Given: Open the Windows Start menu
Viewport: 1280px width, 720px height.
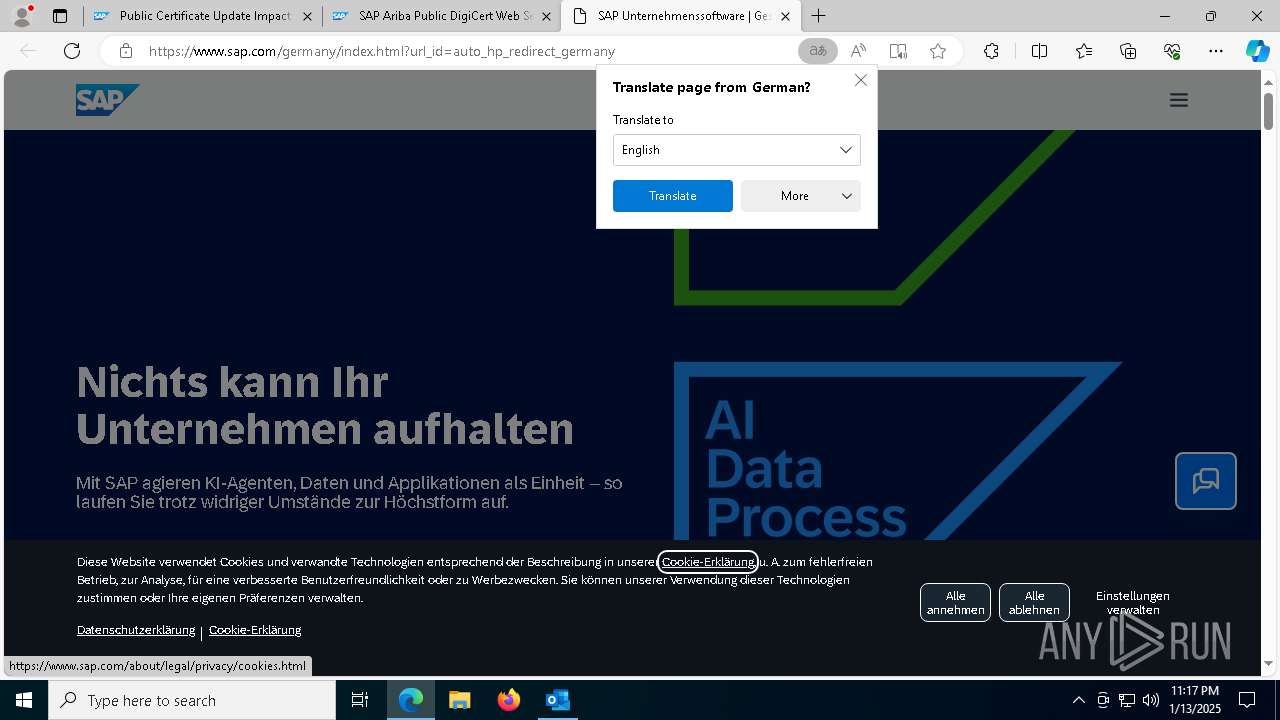Looking at the screenshot, I should 24,700.
